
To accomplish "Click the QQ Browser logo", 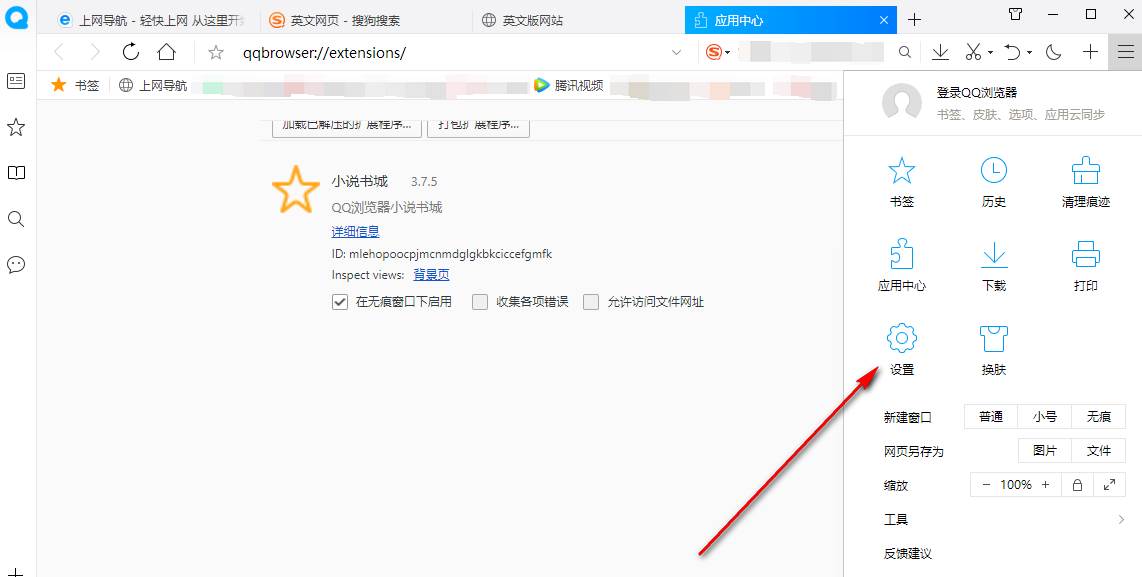I will pyautogui.click(x=16, y=17).
